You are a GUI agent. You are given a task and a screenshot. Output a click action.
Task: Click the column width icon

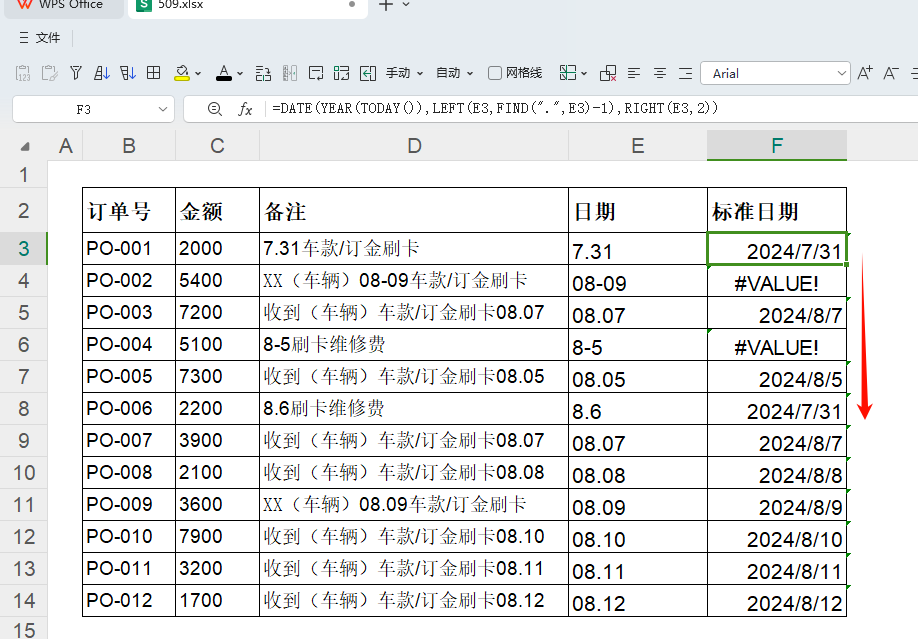point(290,73)
